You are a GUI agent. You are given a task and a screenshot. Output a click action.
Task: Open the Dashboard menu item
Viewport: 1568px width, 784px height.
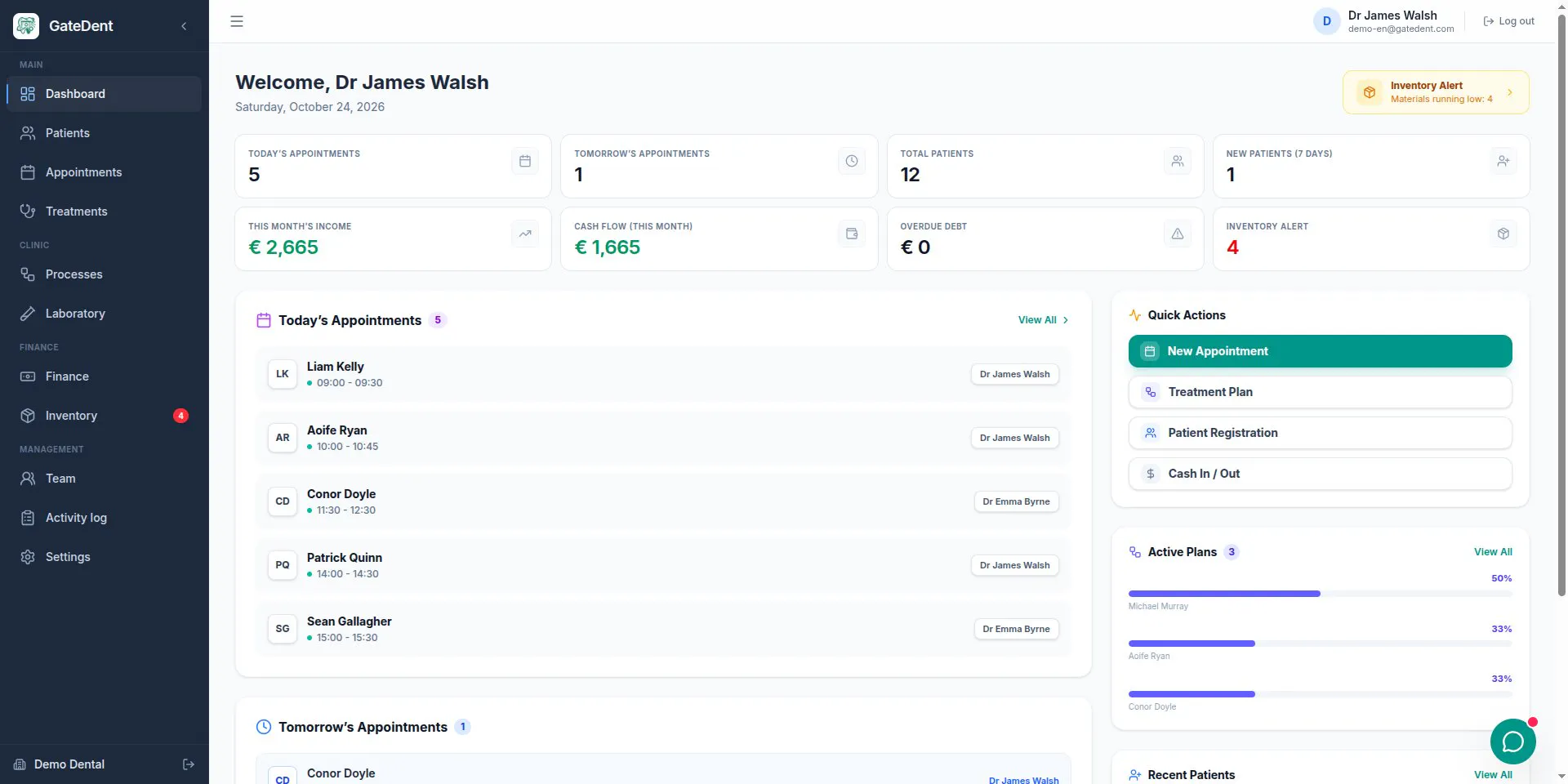(x=104, y=94)
